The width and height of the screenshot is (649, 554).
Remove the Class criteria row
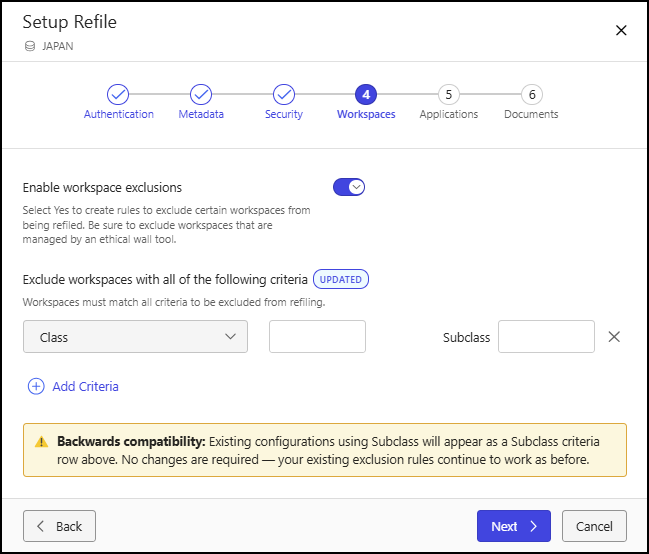(x=614, y=337)
